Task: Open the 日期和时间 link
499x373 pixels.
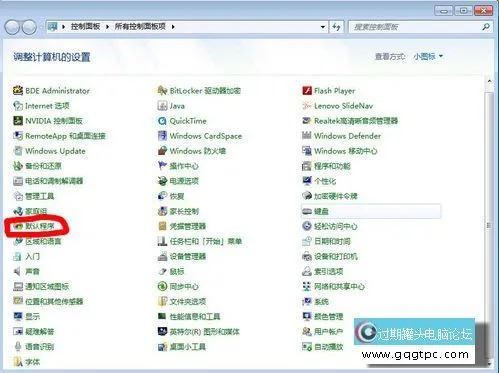Action: (x=332, y=241)
